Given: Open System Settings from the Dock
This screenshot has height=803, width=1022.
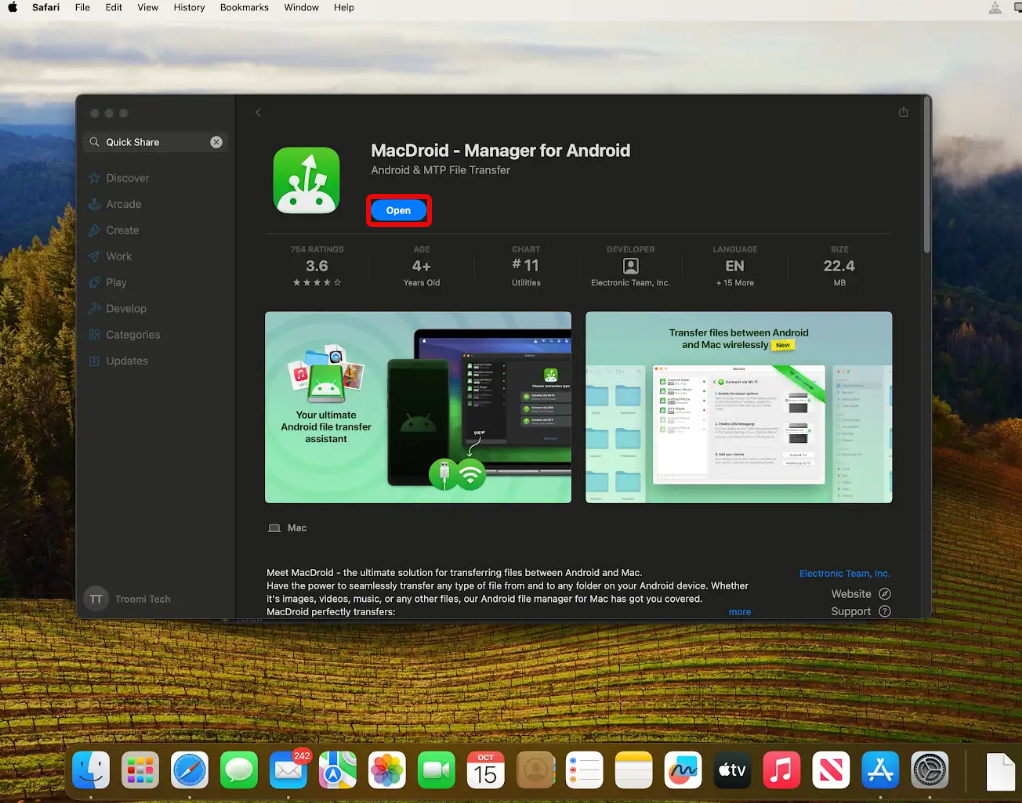Looking at the screenshot, I should click(929, 770).
